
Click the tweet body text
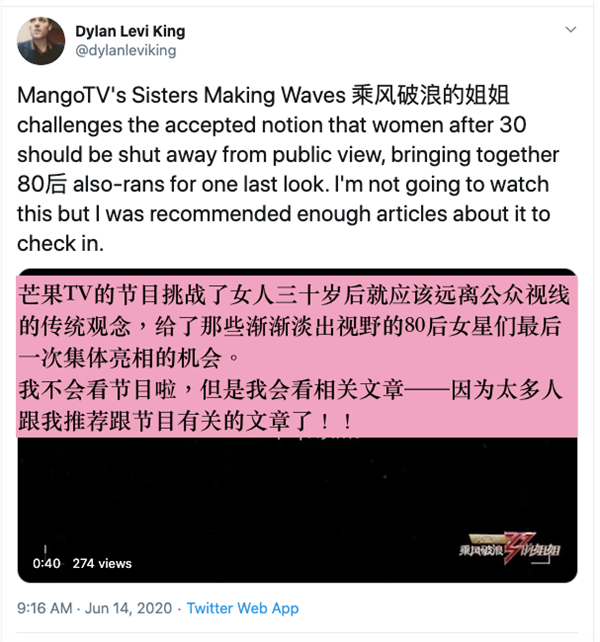click(x=288, y=169)
